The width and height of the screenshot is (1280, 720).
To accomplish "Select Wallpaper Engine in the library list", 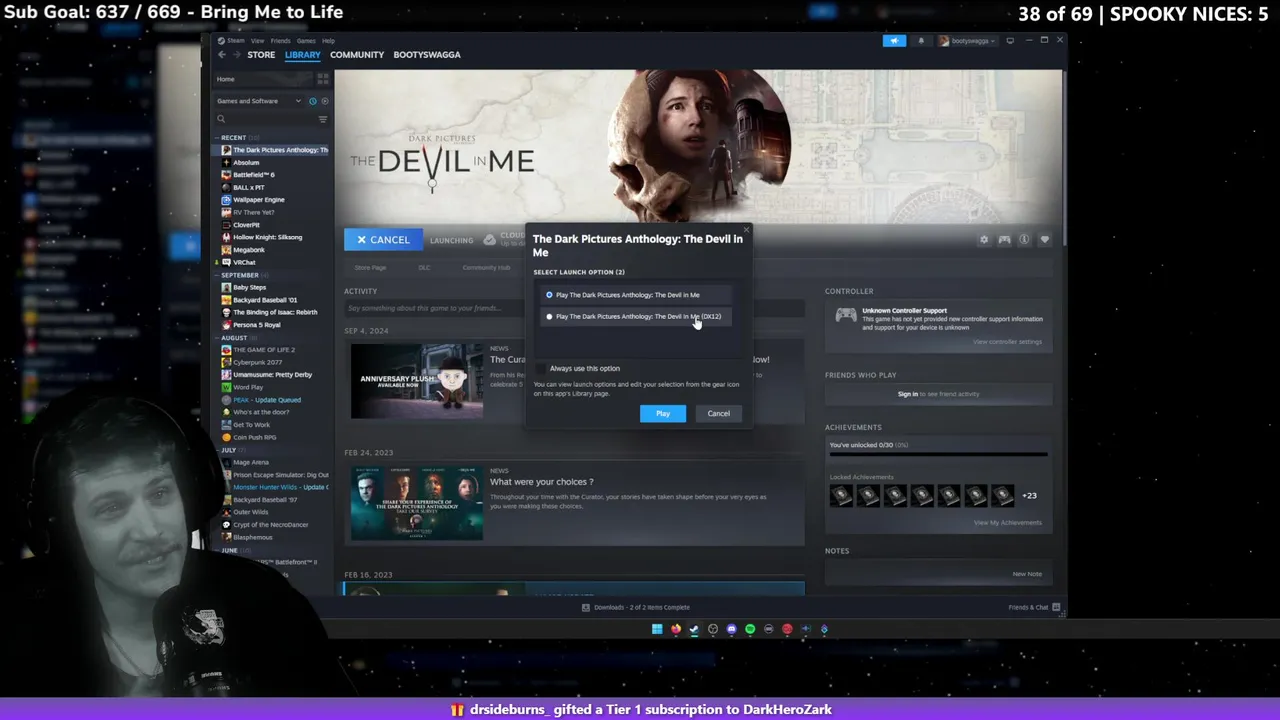I will [258, 200].
